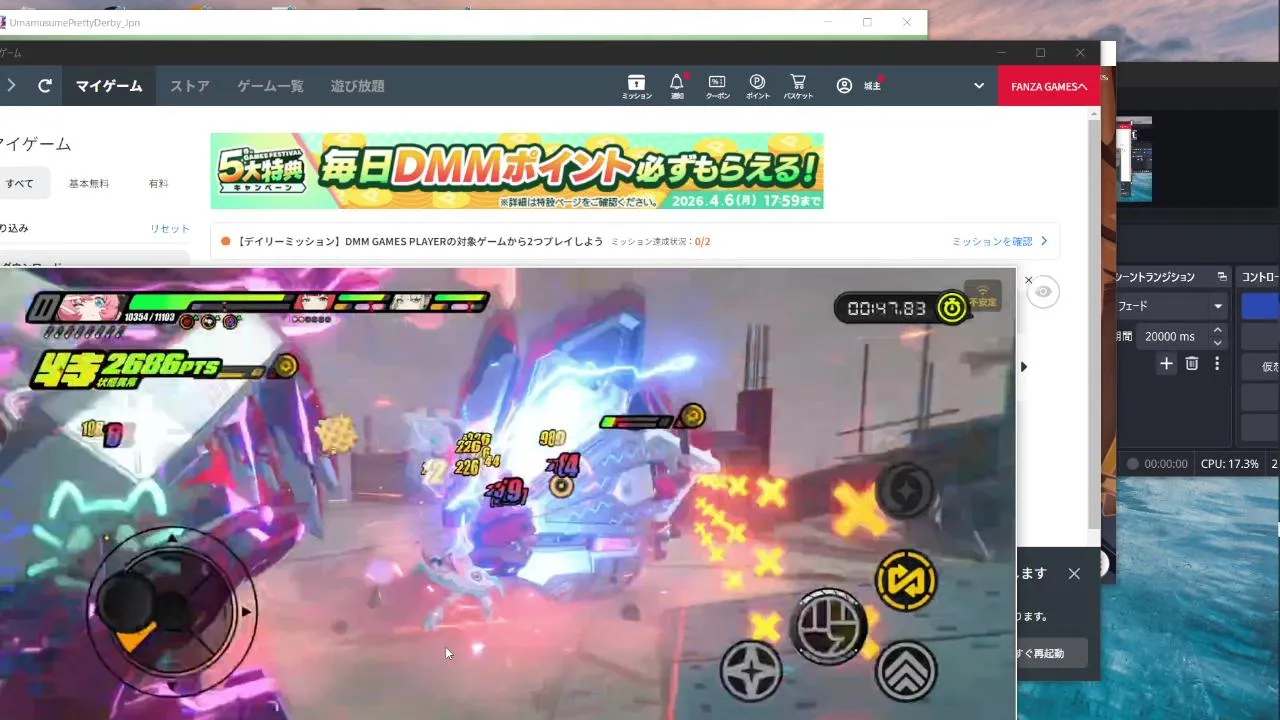Open the ストア tab
This screenshot has height=720, width=1280.
tap(190, 86)
